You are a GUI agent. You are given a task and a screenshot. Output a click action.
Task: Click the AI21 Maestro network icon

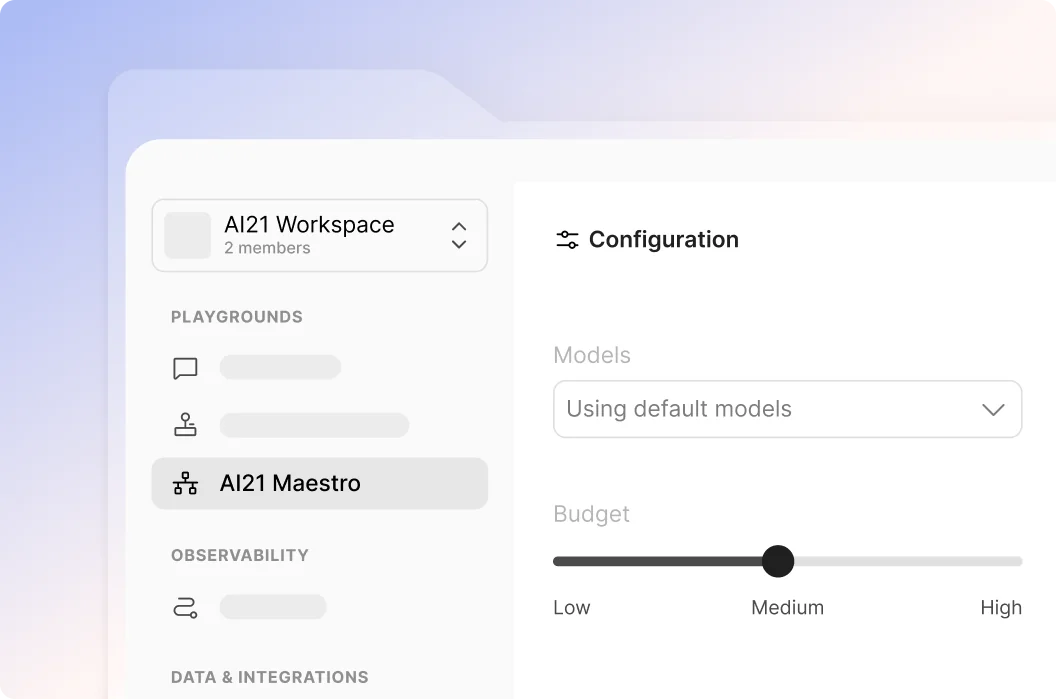click(185, 484)
